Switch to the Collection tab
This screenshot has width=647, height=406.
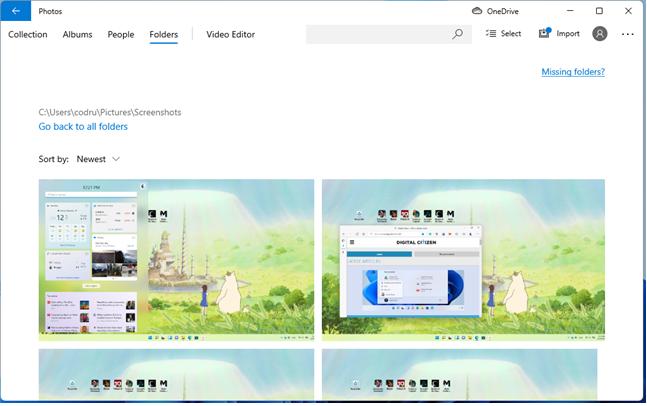click(28, 34)
